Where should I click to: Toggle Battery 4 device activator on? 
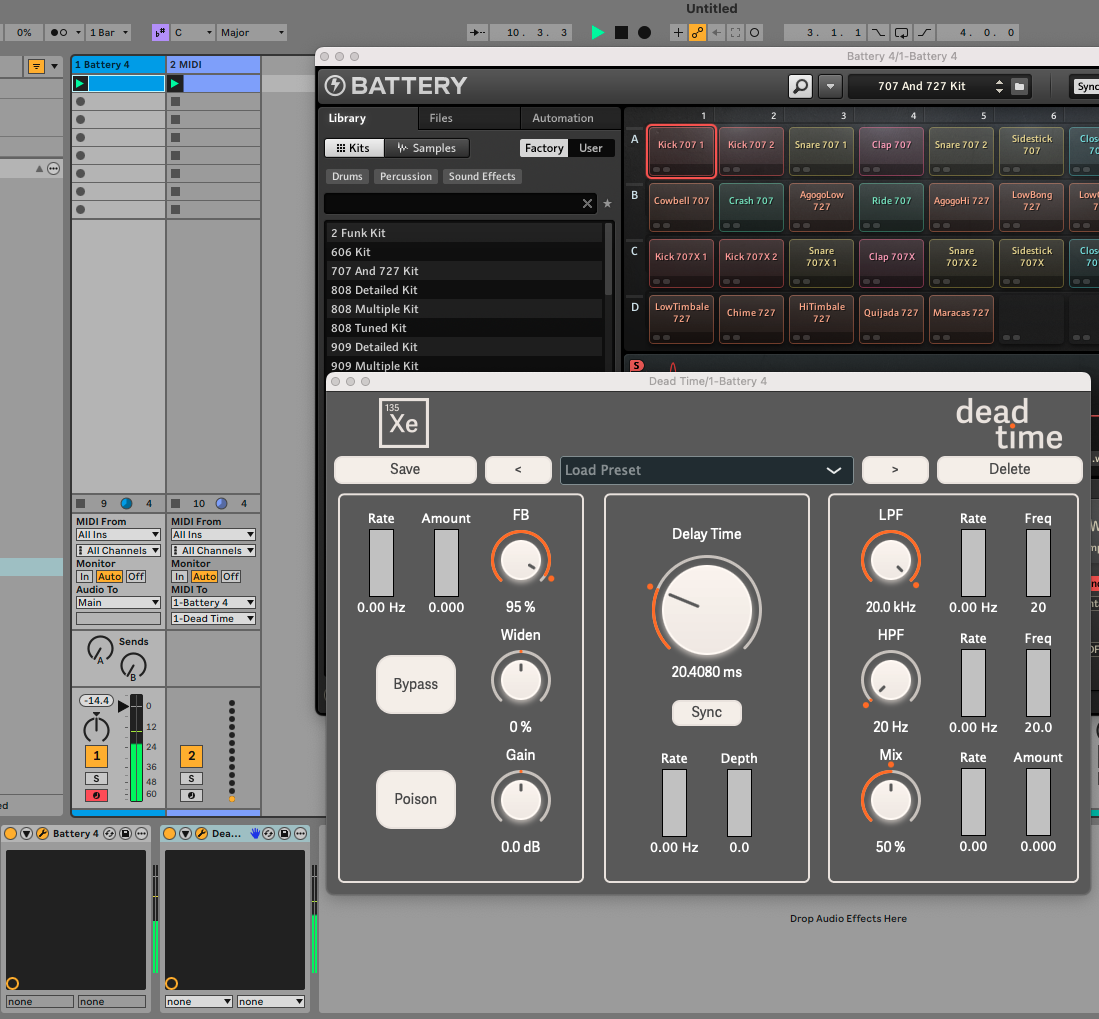[11, 833]
